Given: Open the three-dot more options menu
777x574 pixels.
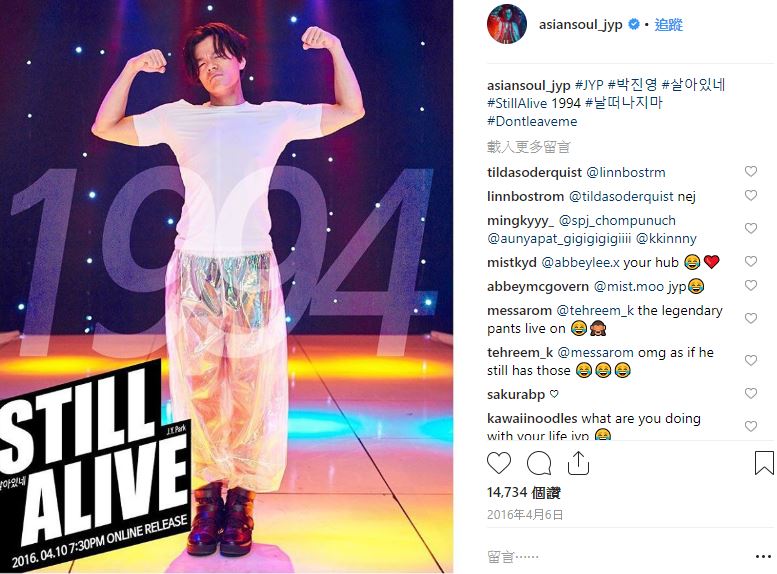Looking at the screenshot, I should (763, 557).
